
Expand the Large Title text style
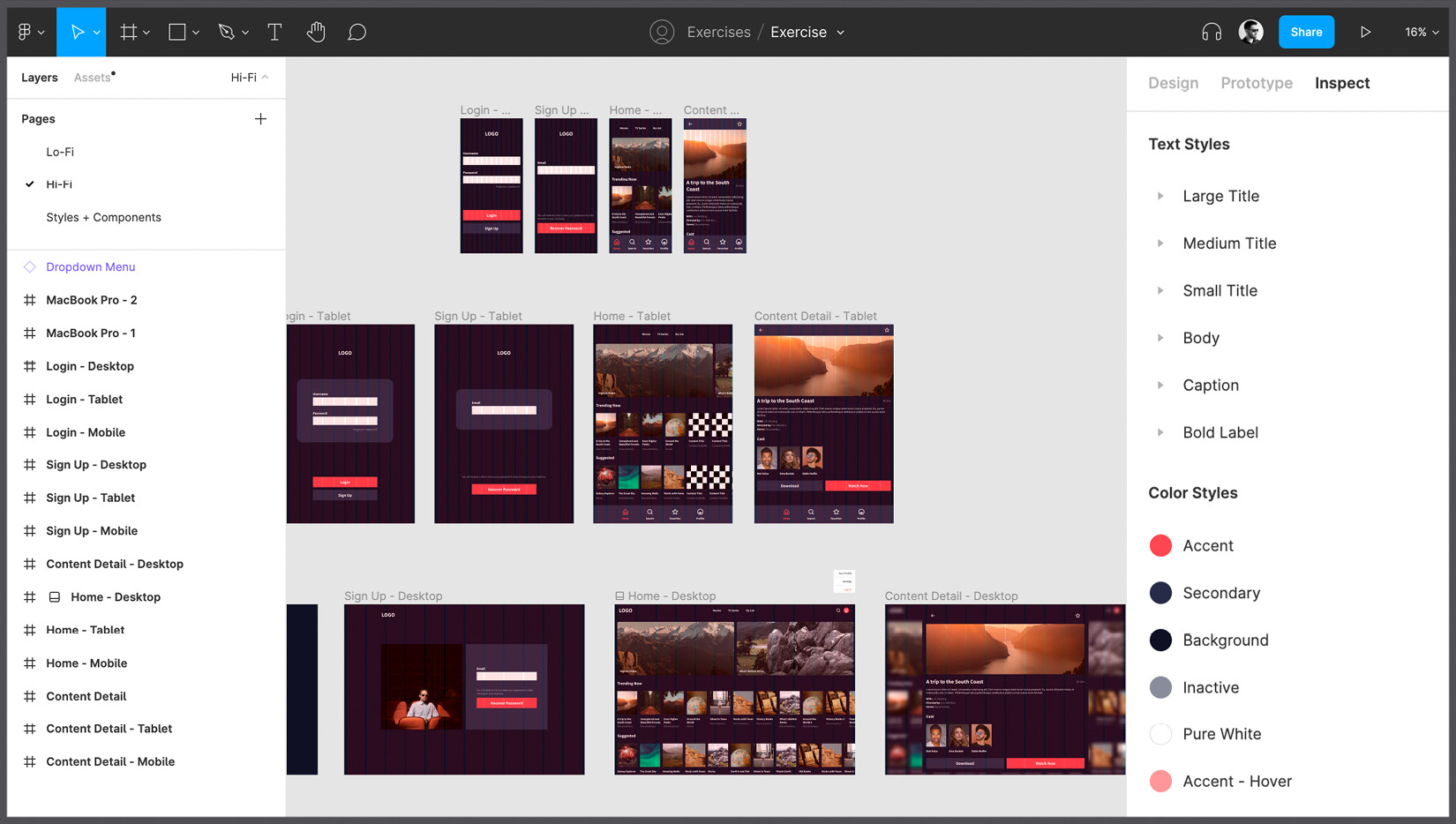(1160, 196)
